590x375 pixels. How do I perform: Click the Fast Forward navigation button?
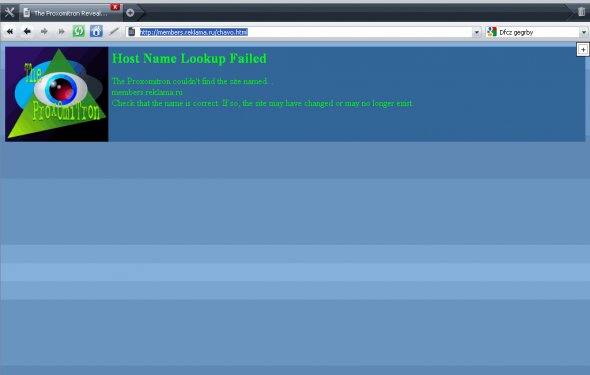(x=61, y=32)
